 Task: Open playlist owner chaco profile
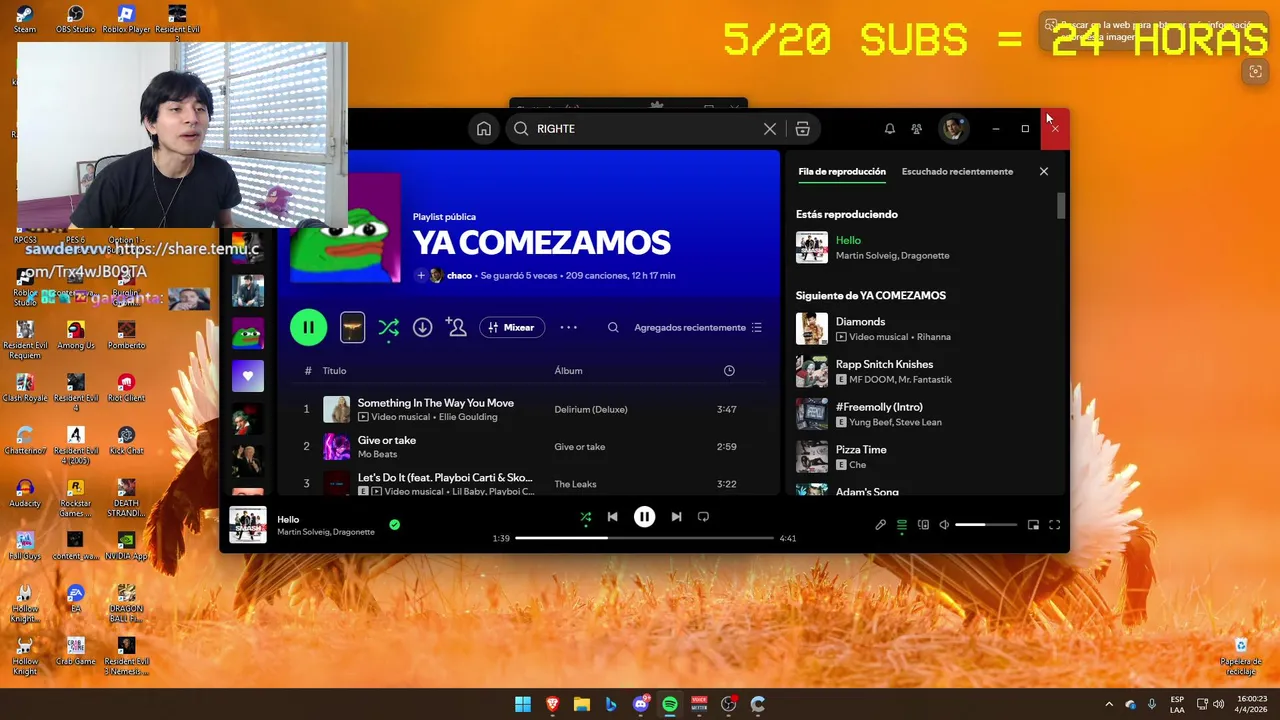[x=459, y=275]
